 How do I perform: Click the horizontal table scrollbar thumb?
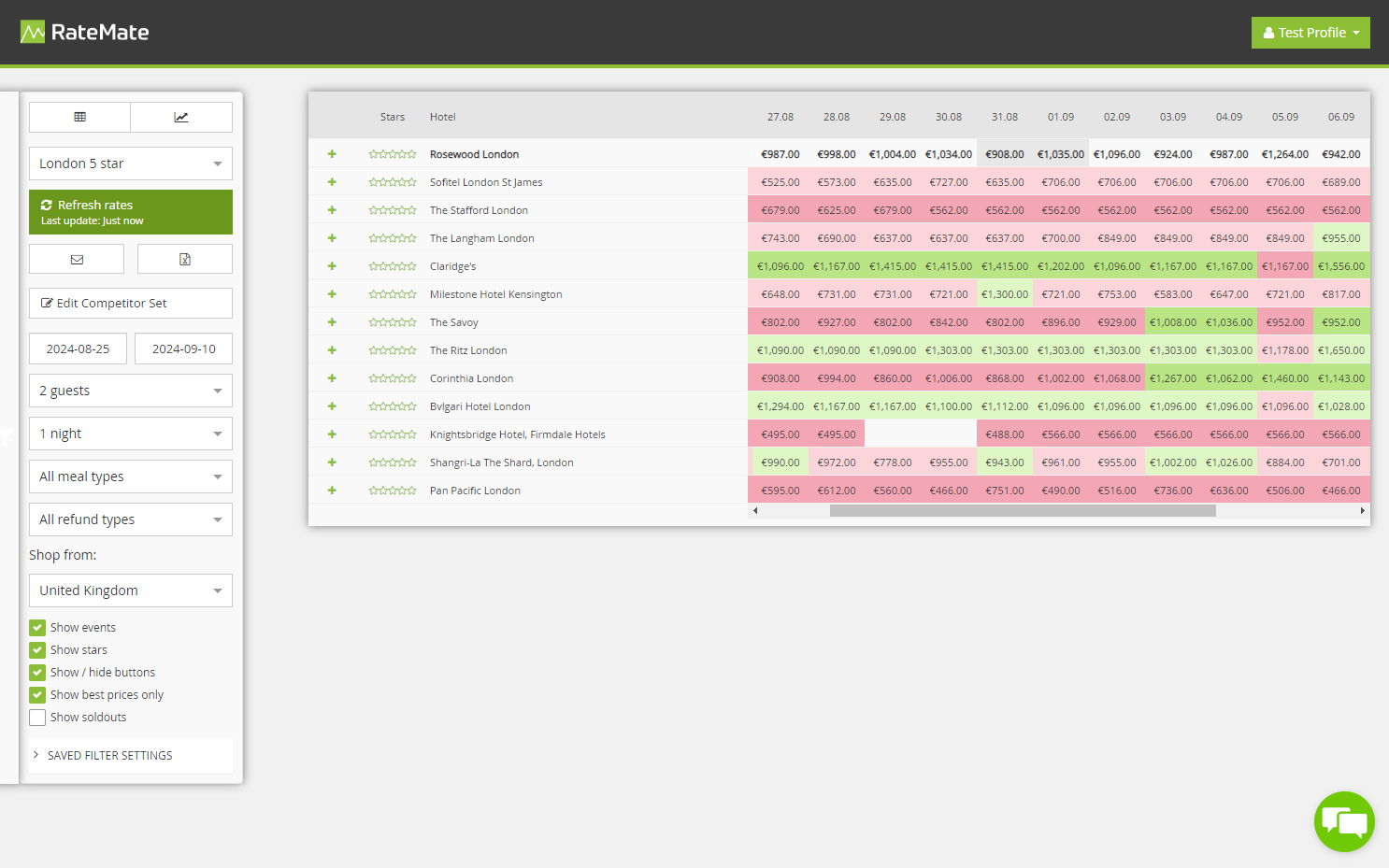coord(1023,511)
